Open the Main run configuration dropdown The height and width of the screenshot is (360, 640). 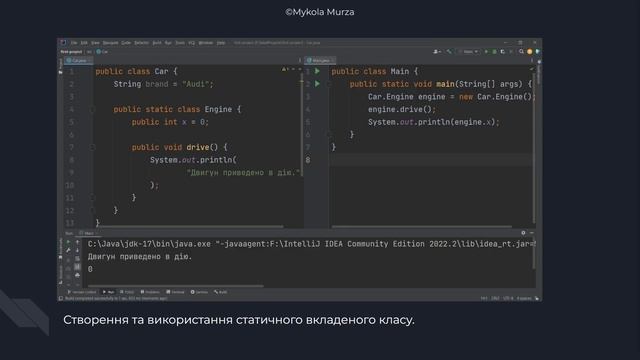(x=468, y=51)
